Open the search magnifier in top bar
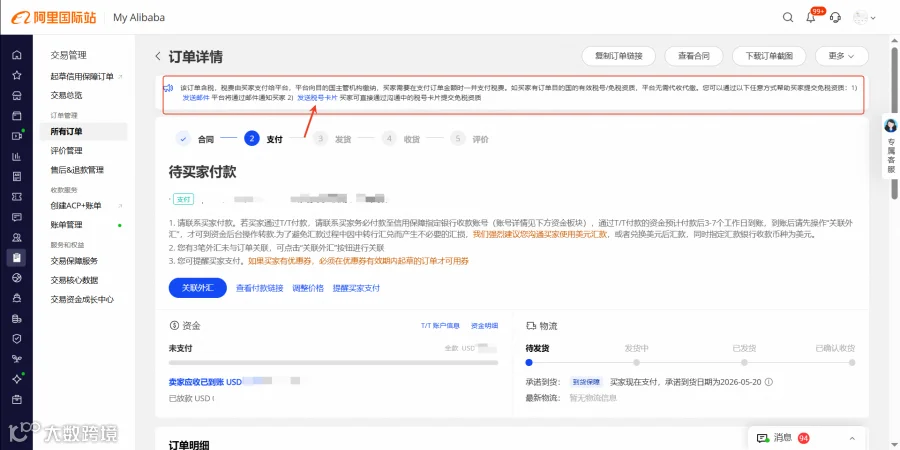 pyautogui.click(x=788, y=17)
